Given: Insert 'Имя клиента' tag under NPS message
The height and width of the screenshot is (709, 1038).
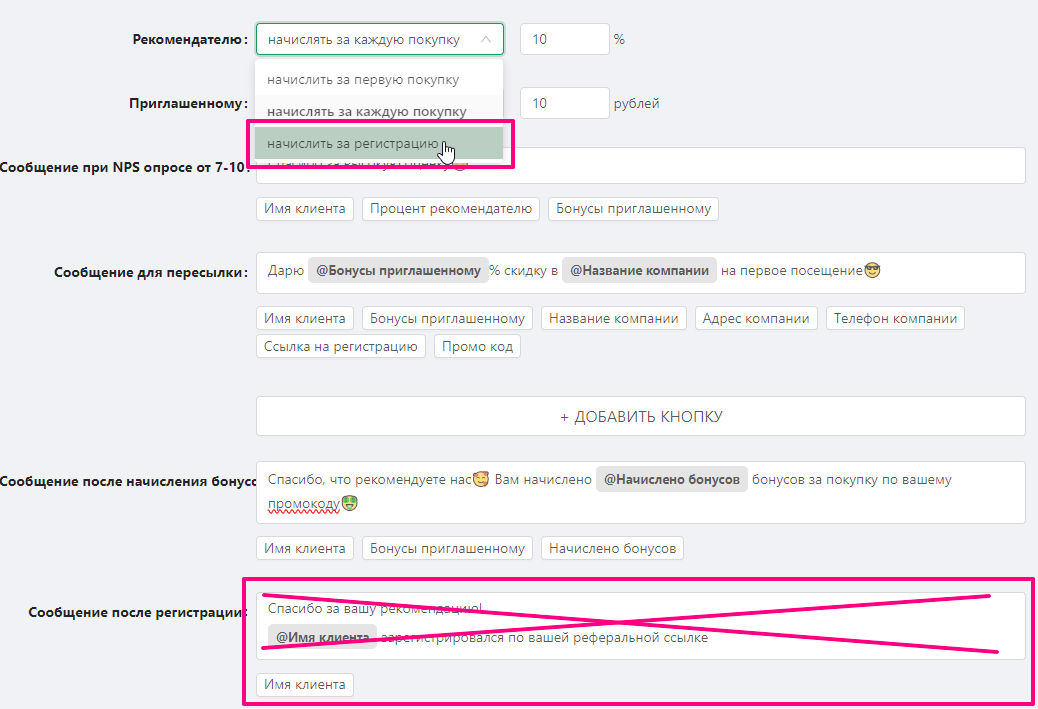Looking at the screenshot, I should tap(305, 209).
